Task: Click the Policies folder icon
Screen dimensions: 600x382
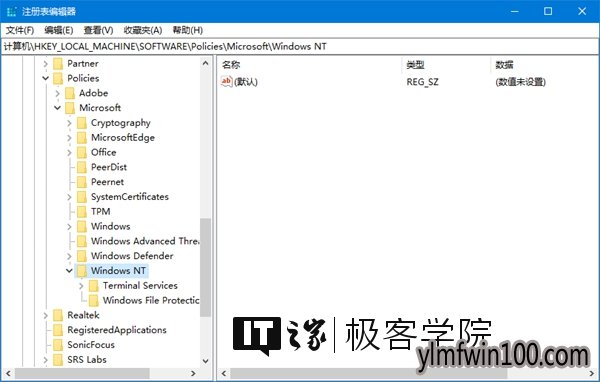Action: click(58, 78)
